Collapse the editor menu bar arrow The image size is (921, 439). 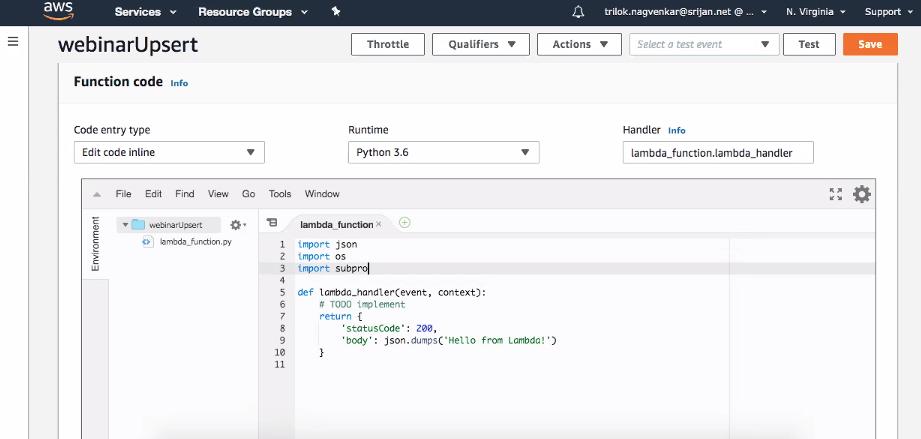click(98, 194)
